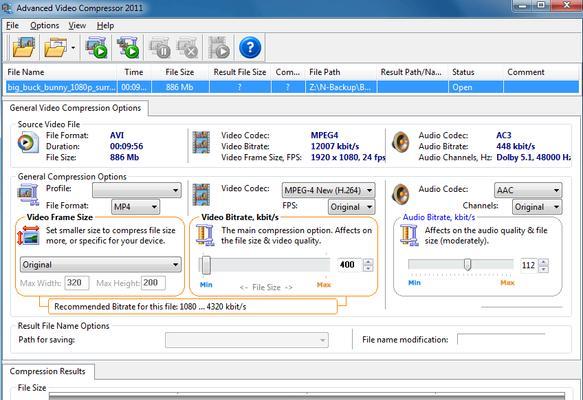Viewport: 583px width, 400px height.
Task: Decrease audio bitrate with down spinner
Action: click(x=544, y=269)
